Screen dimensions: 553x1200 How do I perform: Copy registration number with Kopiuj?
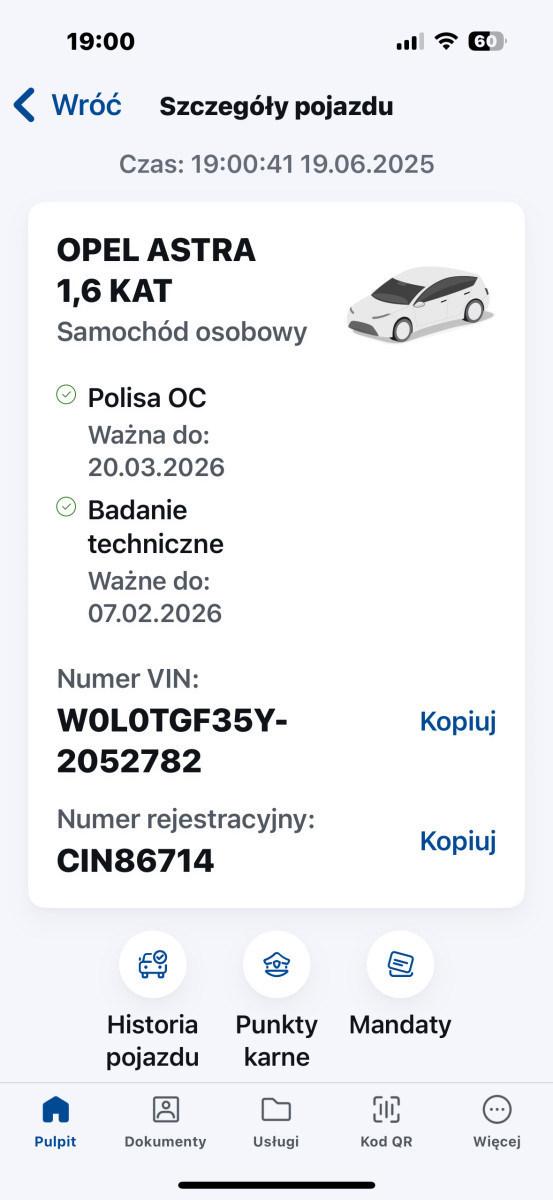[458, 841]
